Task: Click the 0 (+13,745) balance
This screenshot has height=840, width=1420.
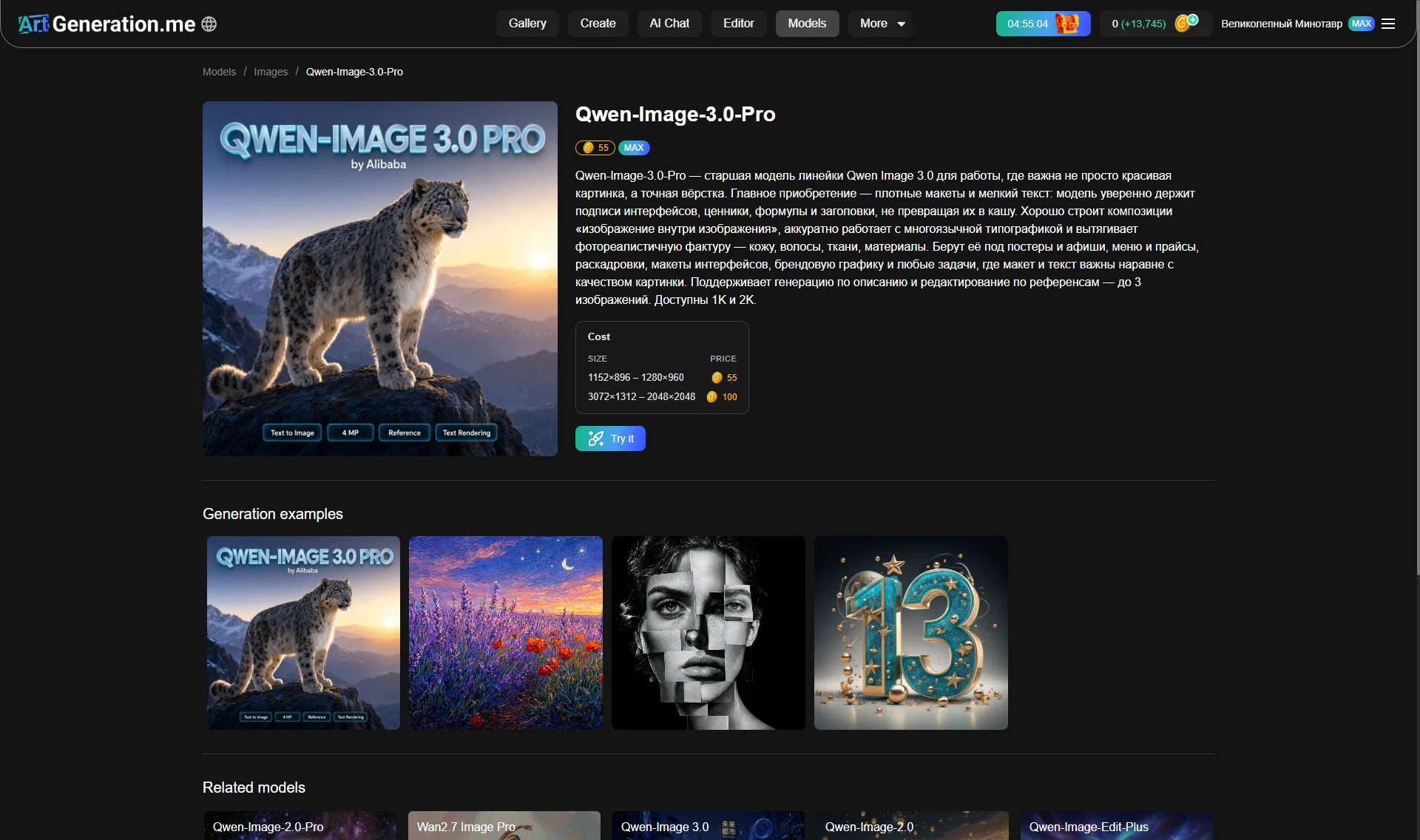Action: (x=1138, y=24)
